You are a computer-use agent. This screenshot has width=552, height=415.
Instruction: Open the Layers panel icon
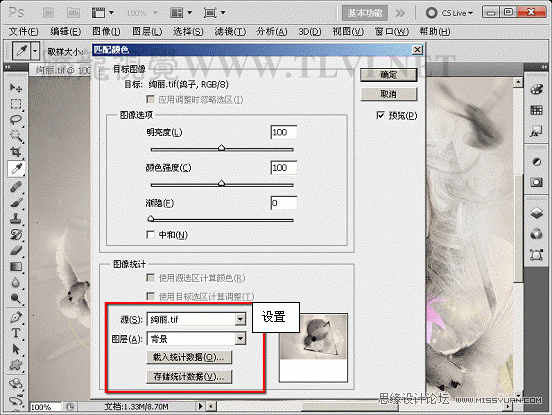coord(536,213)
